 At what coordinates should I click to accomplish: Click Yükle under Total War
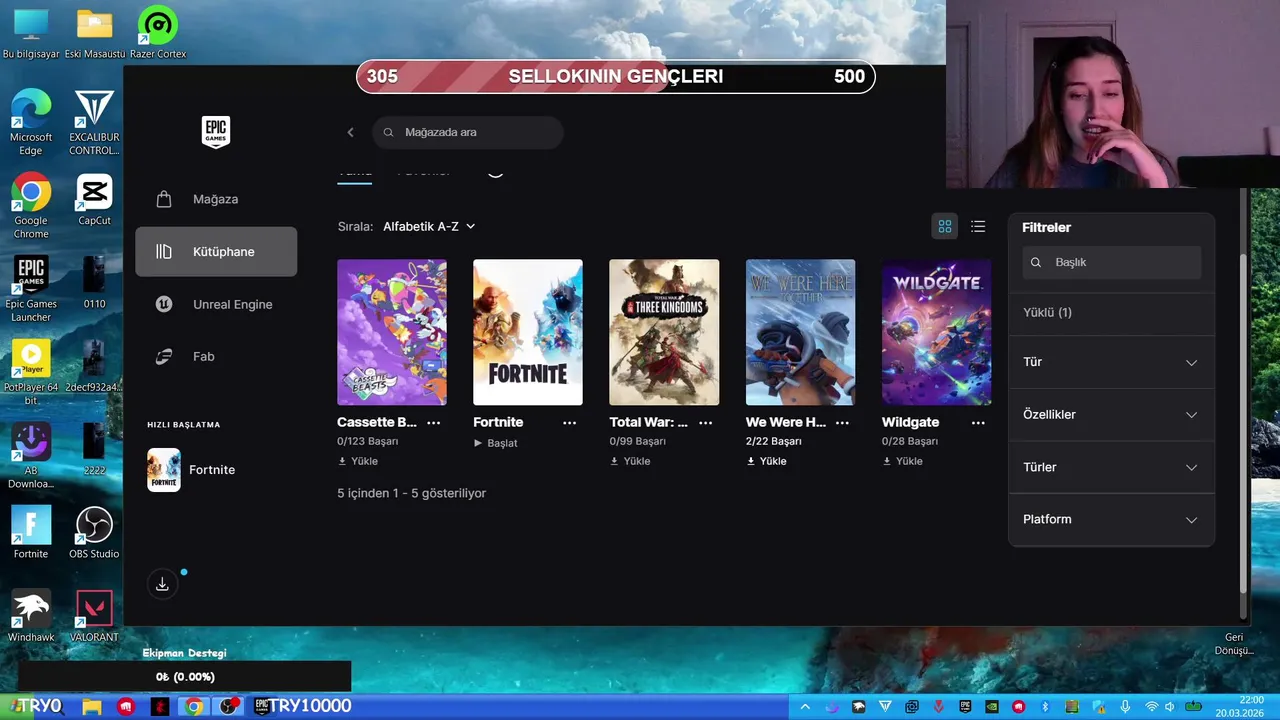(630, 461)
